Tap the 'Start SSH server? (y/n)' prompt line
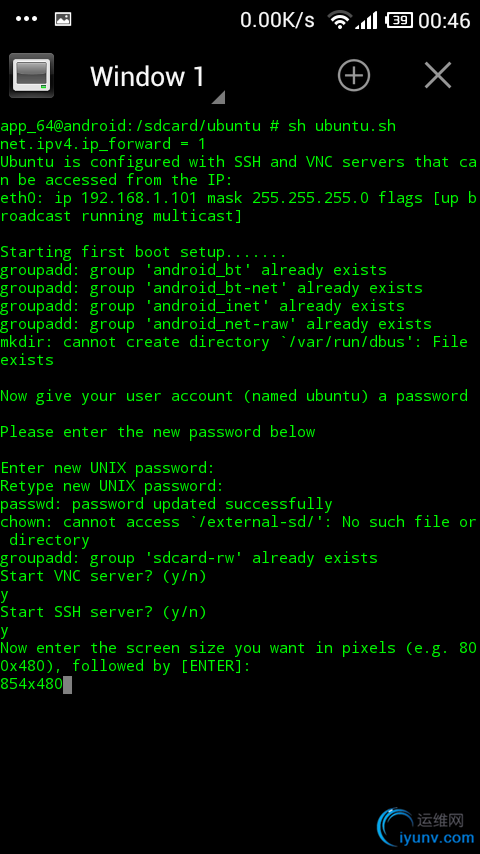The width and height of the screenshot is (480, 854). [104, 612]
